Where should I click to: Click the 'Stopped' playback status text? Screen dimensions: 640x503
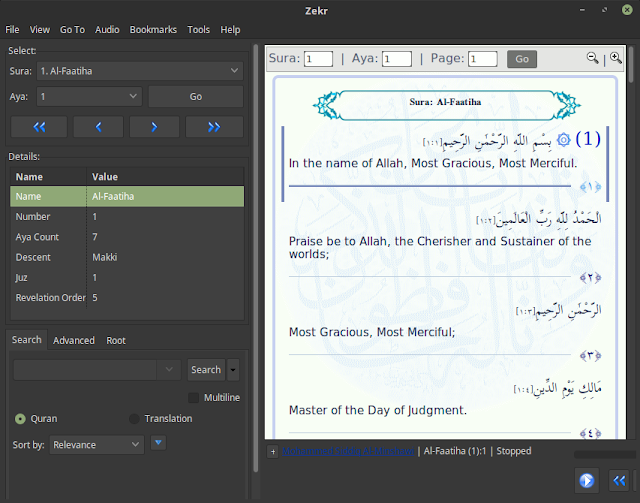(x=514, y=451)
